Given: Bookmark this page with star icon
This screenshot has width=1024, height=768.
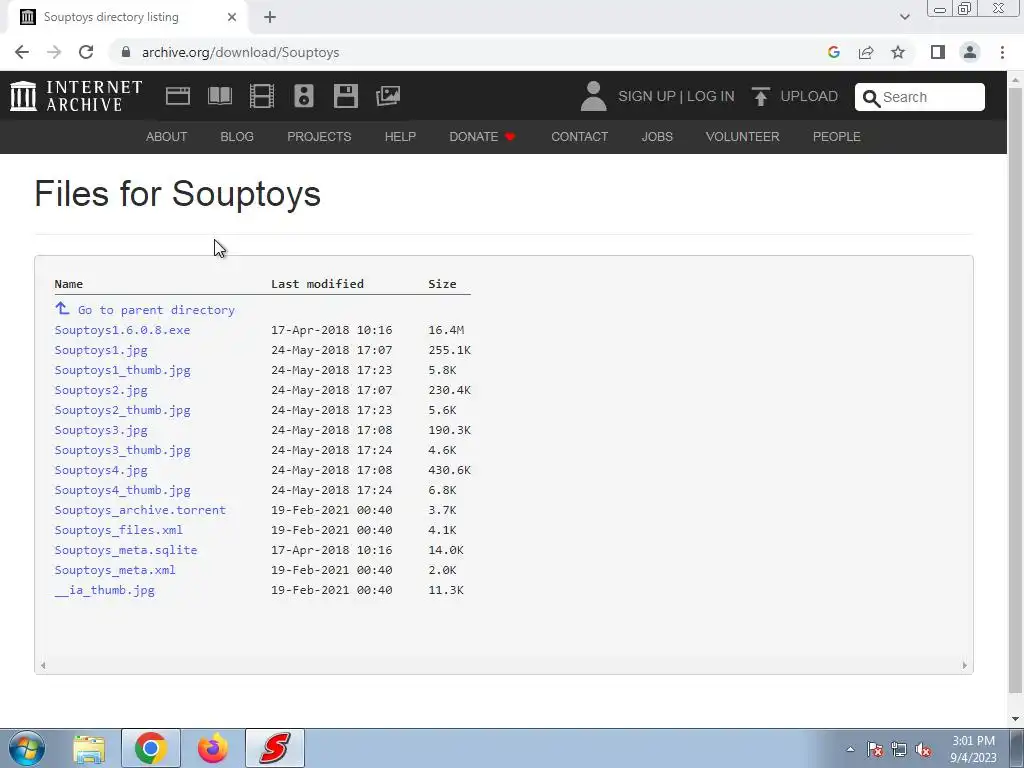Looking at the screenshot, I should click(898, 52).
